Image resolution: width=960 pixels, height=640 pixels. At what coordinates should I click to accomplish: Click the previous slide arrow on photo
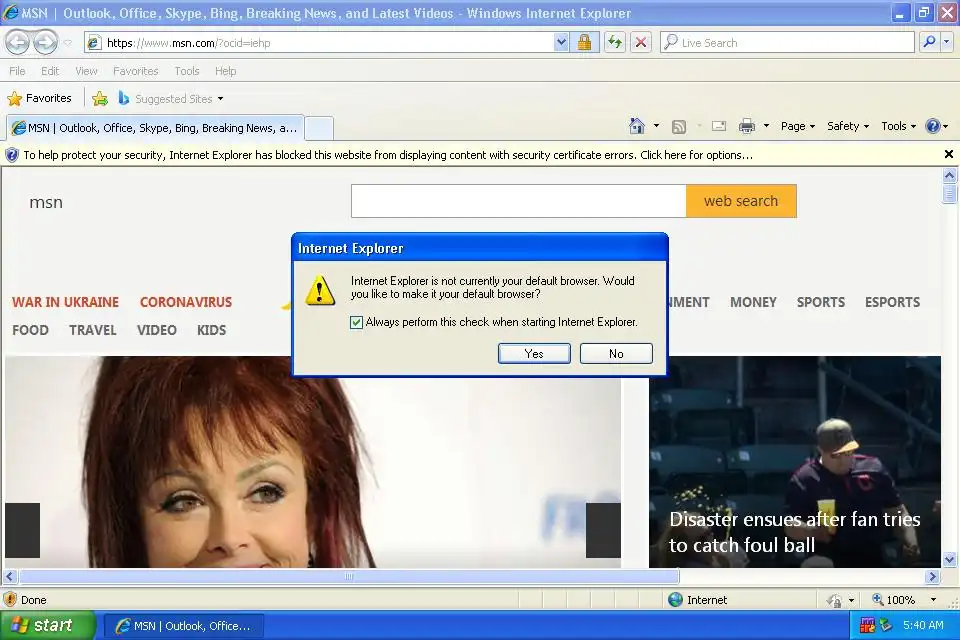coord(23,530)
